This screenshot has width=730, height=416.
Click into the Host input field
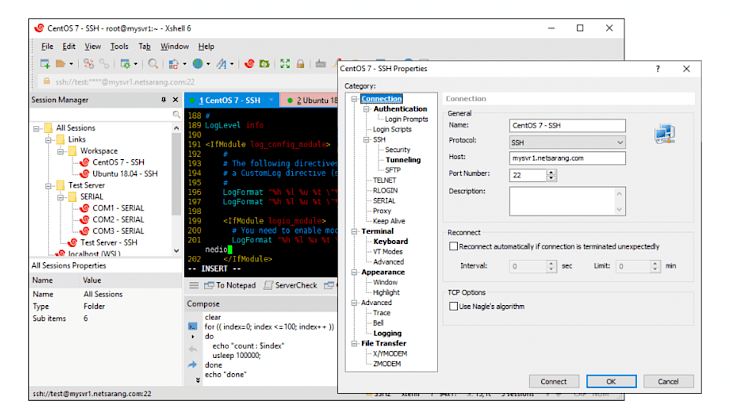click(566, 158)
